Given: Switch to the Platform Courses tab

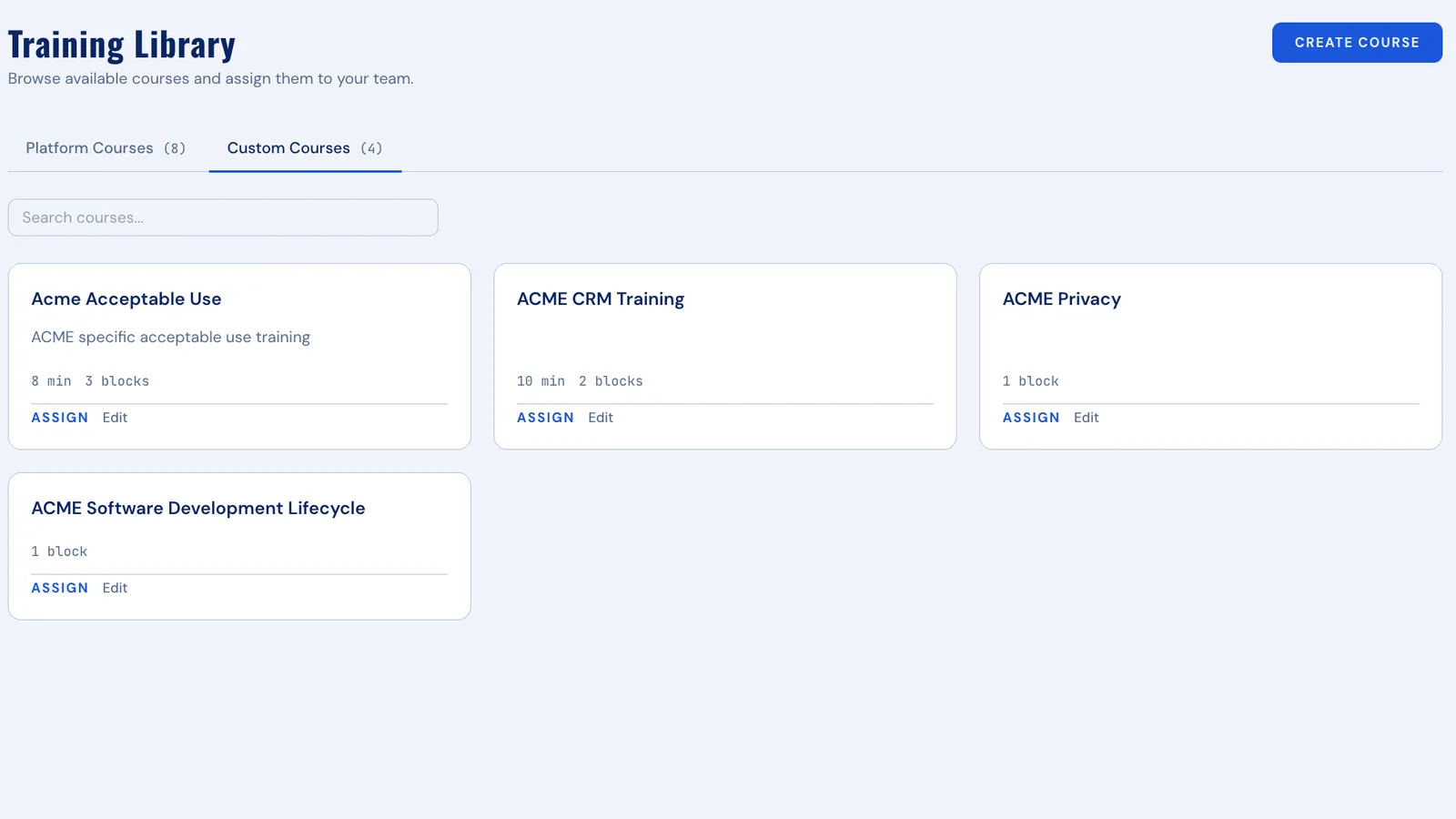Looking at the screenshot, I should tap(106, 148).
